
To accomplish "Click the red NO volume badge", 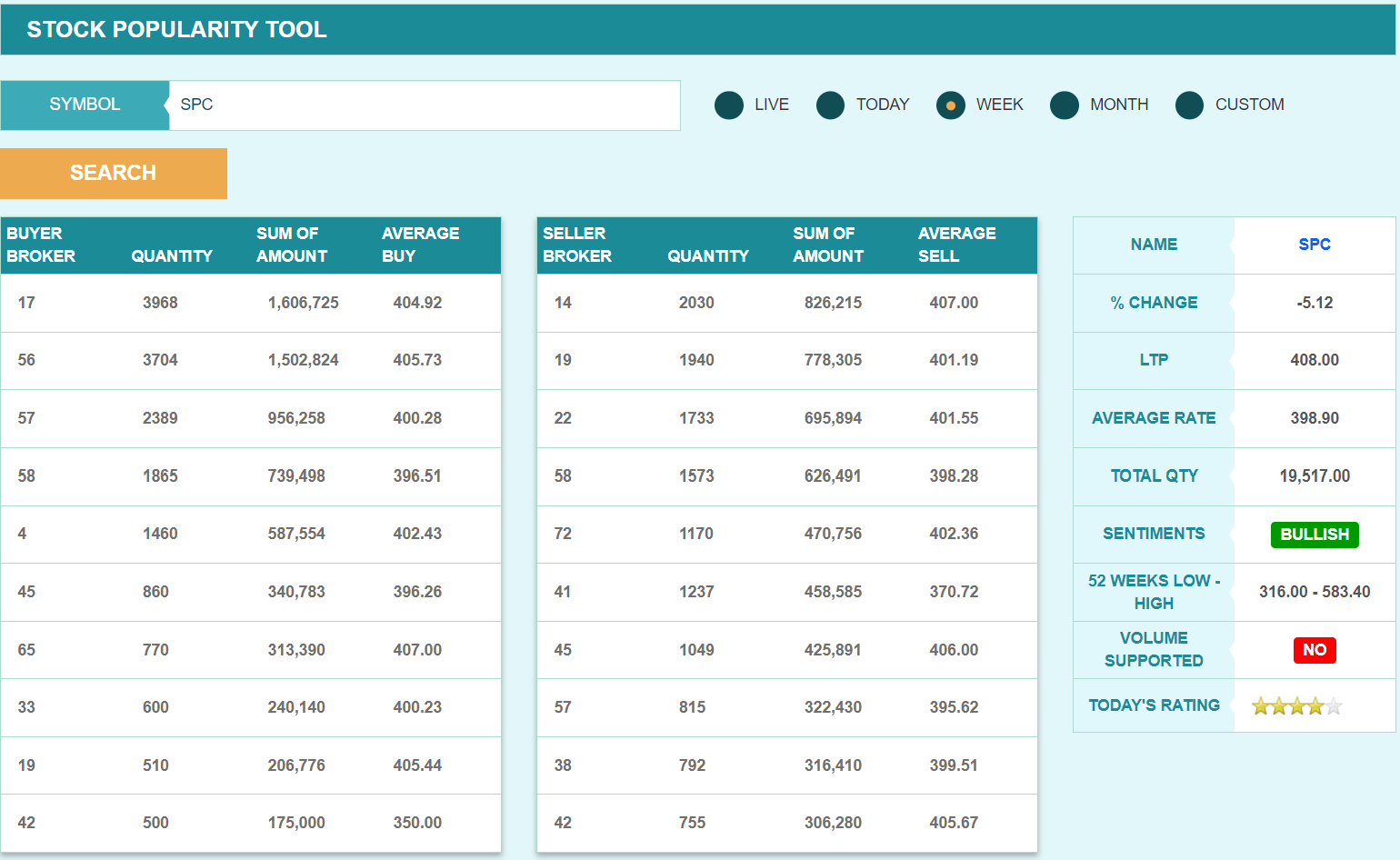I will tap(1314, 650).
